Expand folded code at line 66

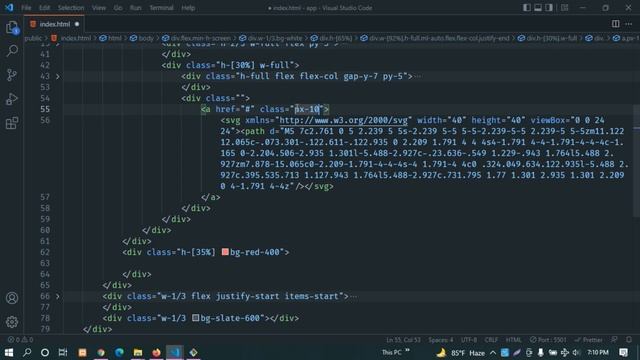58,296
